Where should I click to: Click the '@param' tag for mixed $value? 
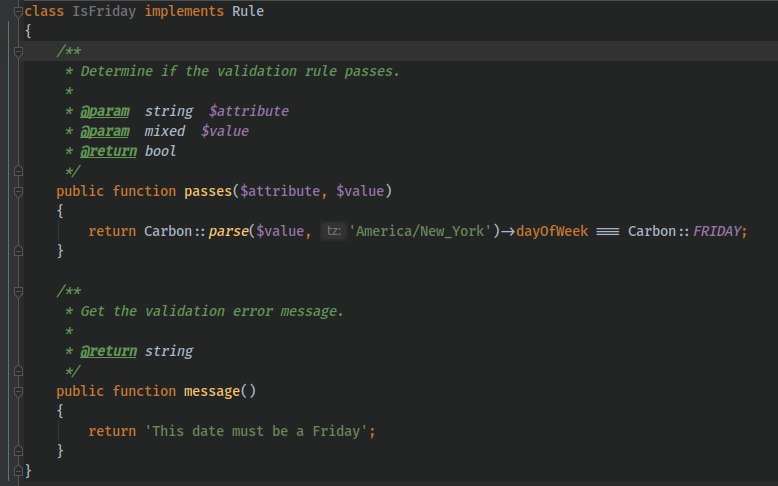[105, 131]
